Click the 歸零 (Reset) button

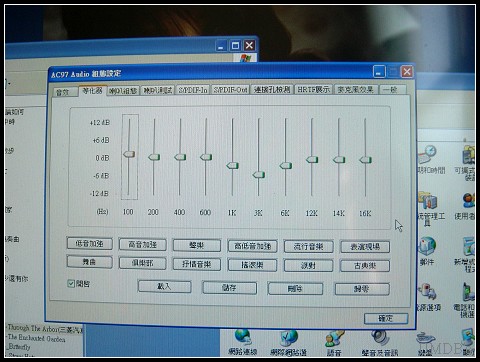click(362, 289)
